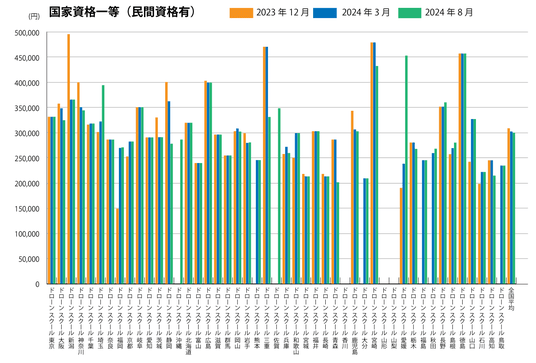Click the (円) unit label
536x363 pixels.
coord(34,16)
